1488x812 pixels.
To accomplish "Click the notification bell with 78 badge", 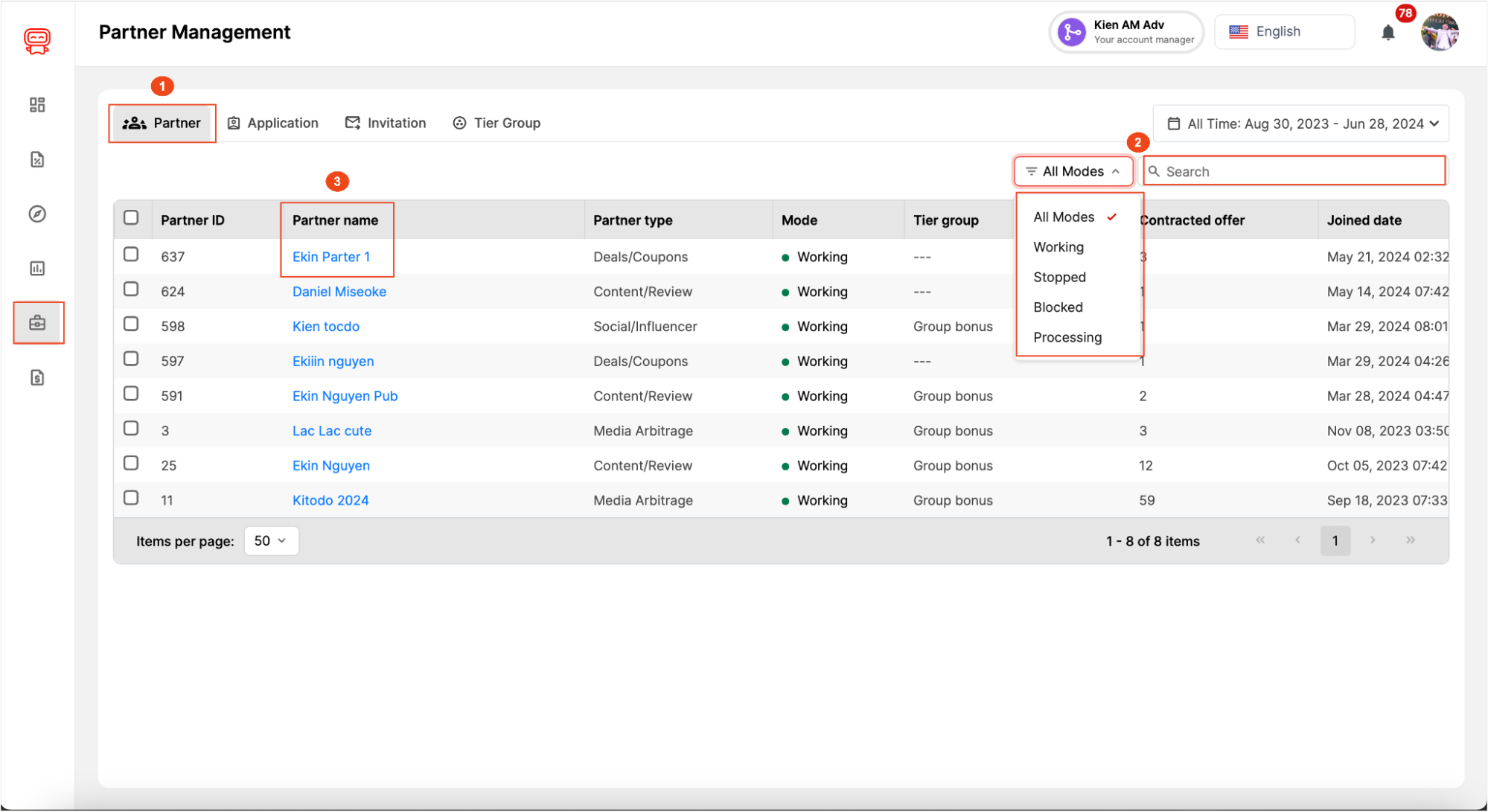I will coord(1388,33).
